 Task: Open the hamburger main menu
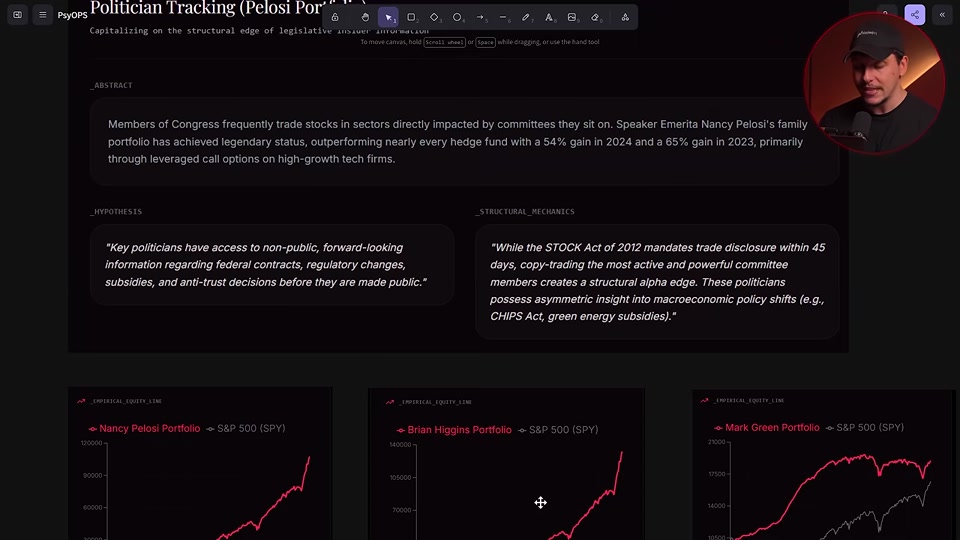(42, 15)
